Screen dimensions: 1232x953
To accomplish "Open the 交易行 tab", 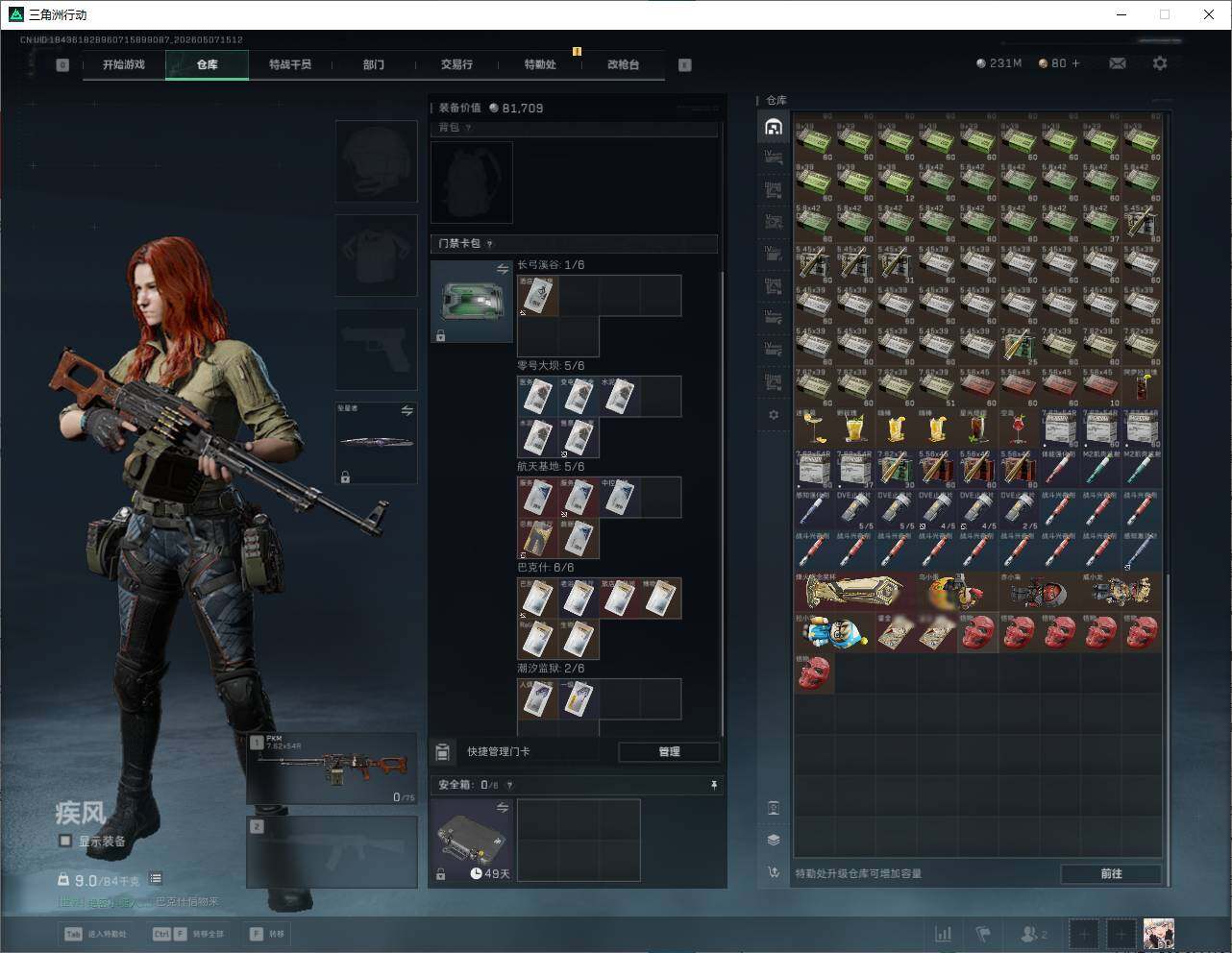I will click(x=456, y=64).
